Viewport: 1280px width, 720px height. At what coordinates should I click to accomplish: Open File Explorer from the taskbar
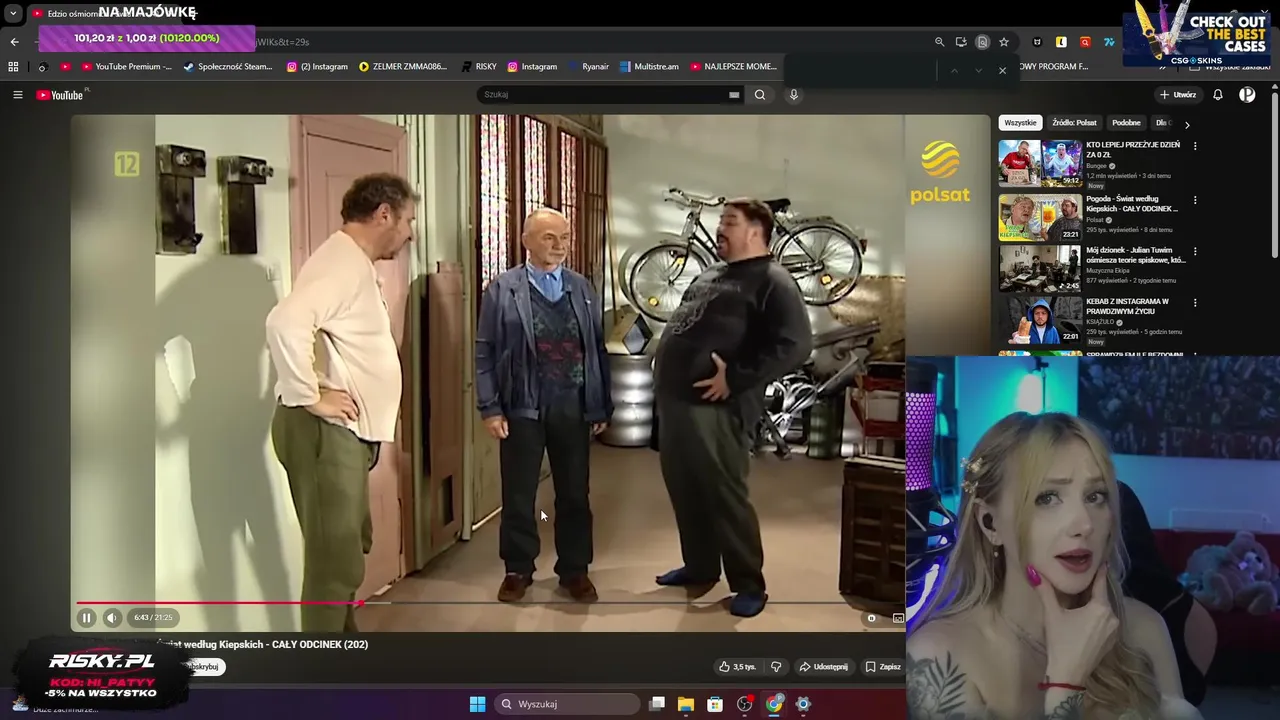[x=686, y=704]
